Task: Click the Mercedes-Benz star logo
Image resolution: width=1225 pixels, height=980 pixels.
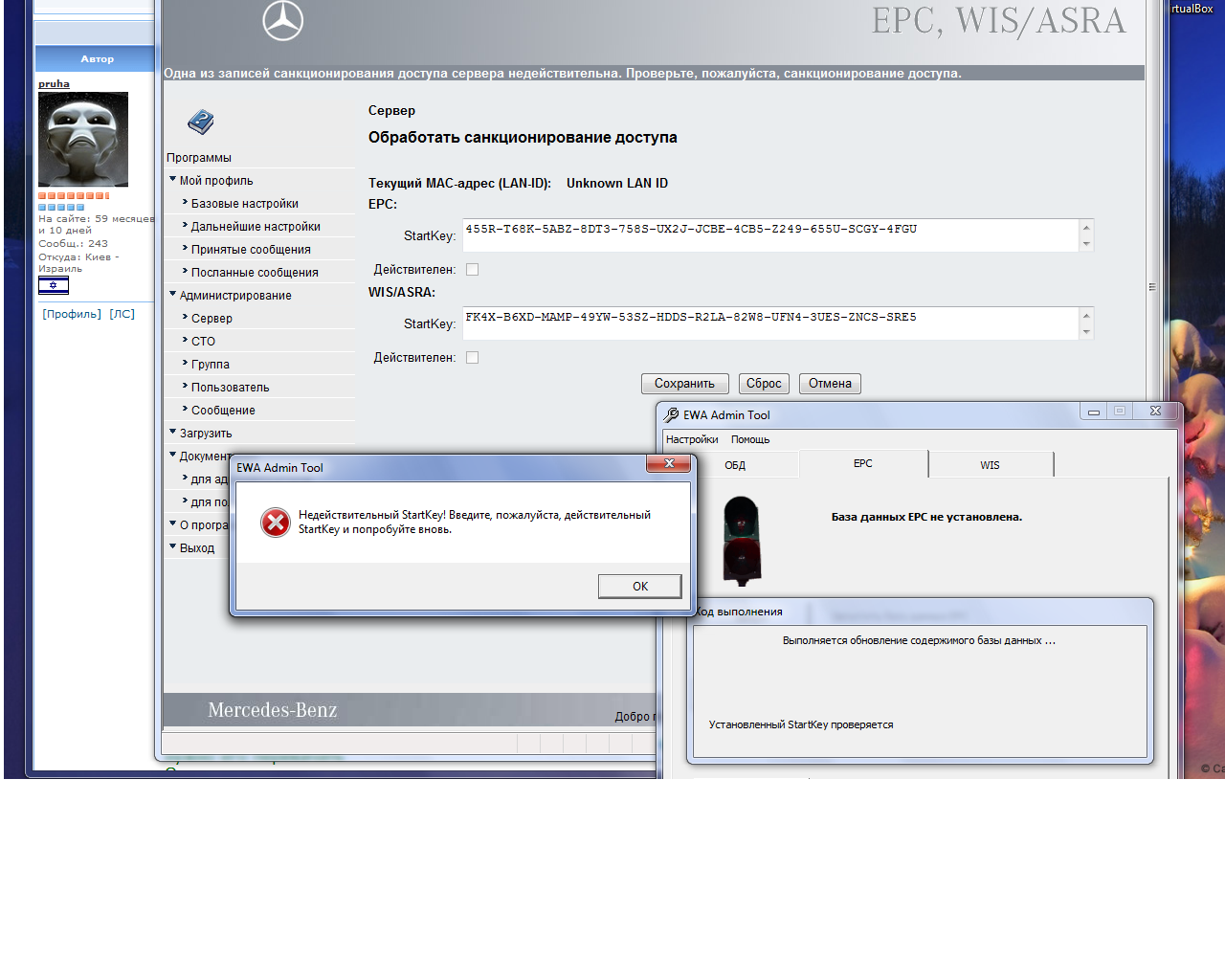Action: 283,21
